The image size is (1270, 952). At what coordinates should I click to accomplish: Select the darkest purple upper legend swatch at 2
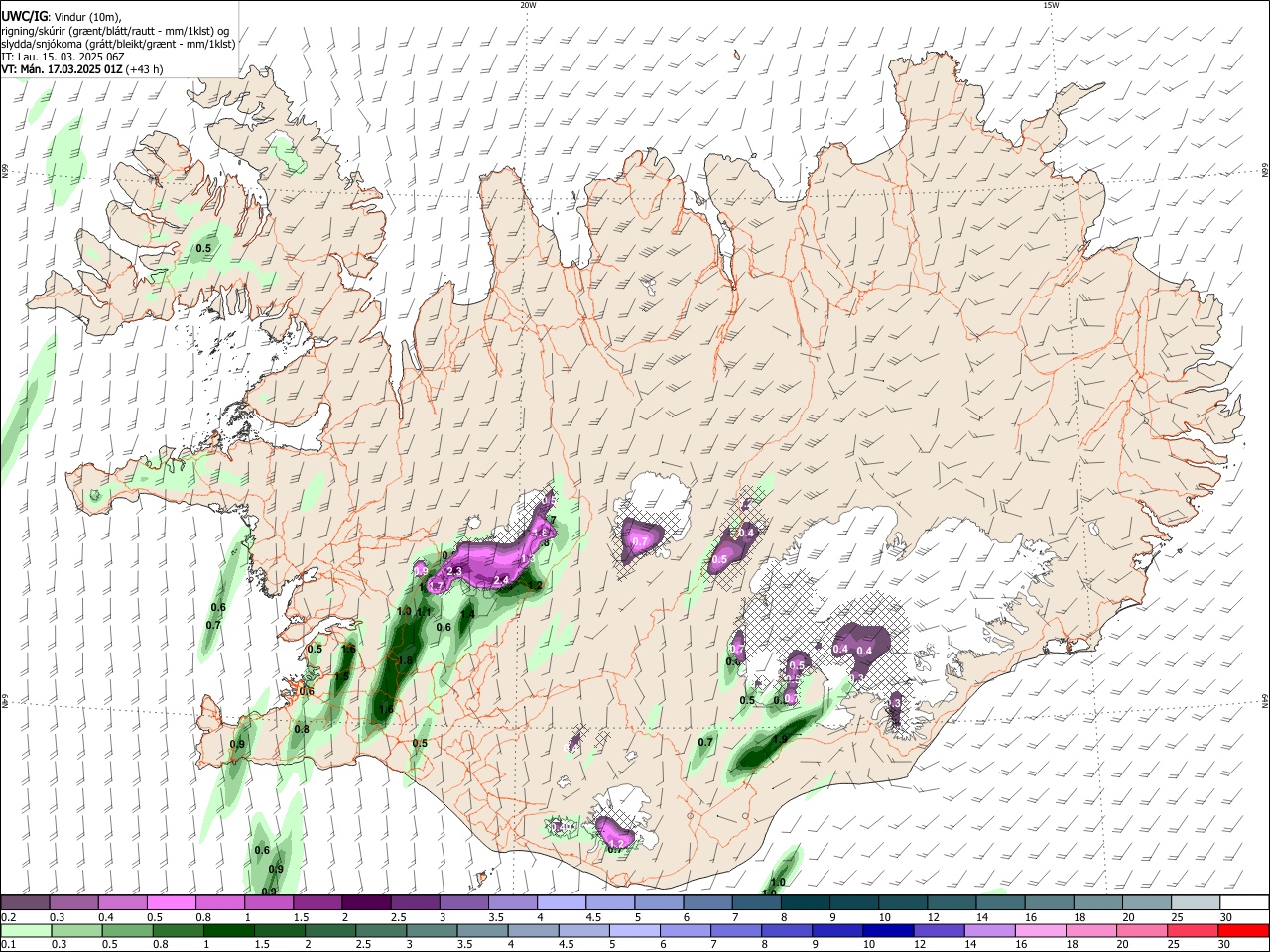pyautogui.click(x=365, y=902)
